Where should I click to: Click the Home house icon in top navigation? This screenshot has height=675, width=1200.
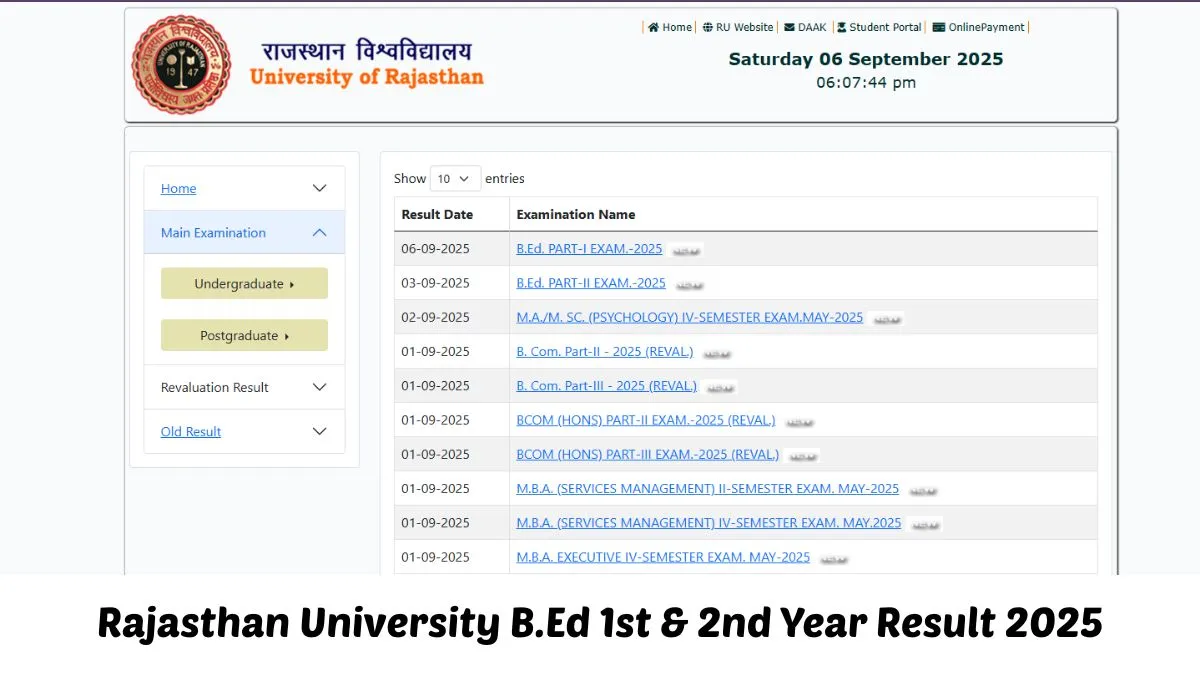(653, 28)
